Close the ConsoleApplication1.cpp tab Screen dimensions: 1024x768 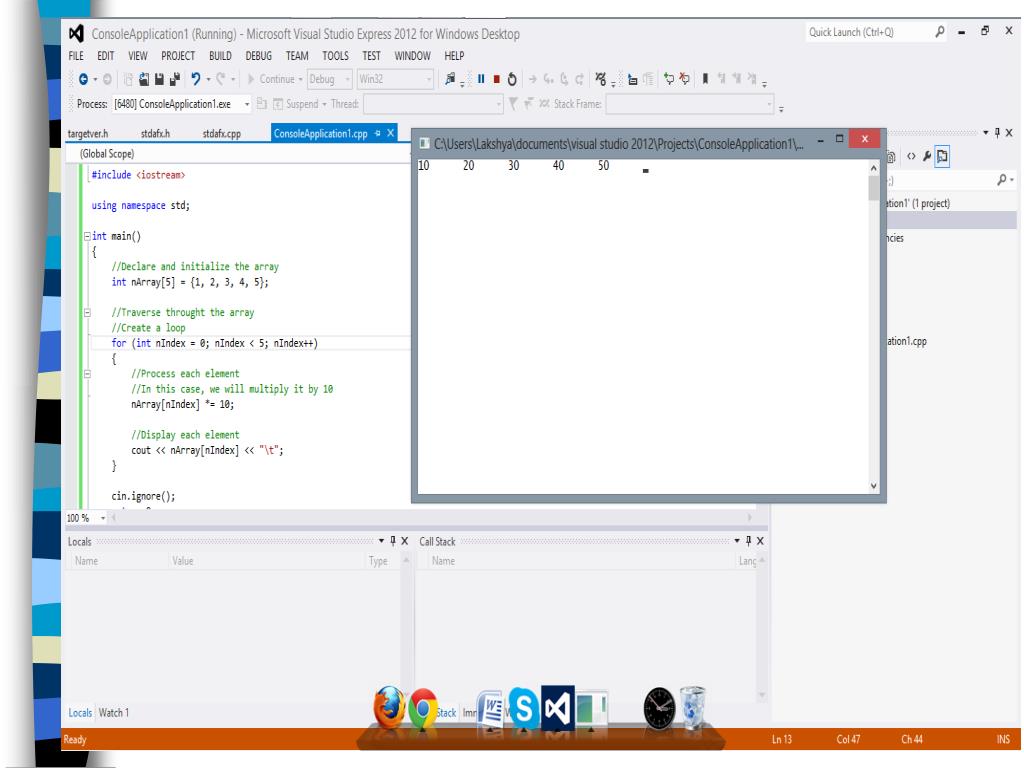391,133
